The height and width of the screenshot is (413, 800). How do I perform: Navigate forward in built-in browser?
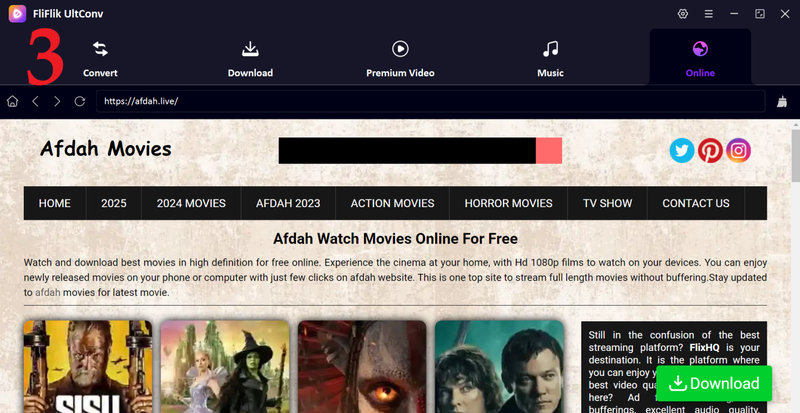pos(57,101)
